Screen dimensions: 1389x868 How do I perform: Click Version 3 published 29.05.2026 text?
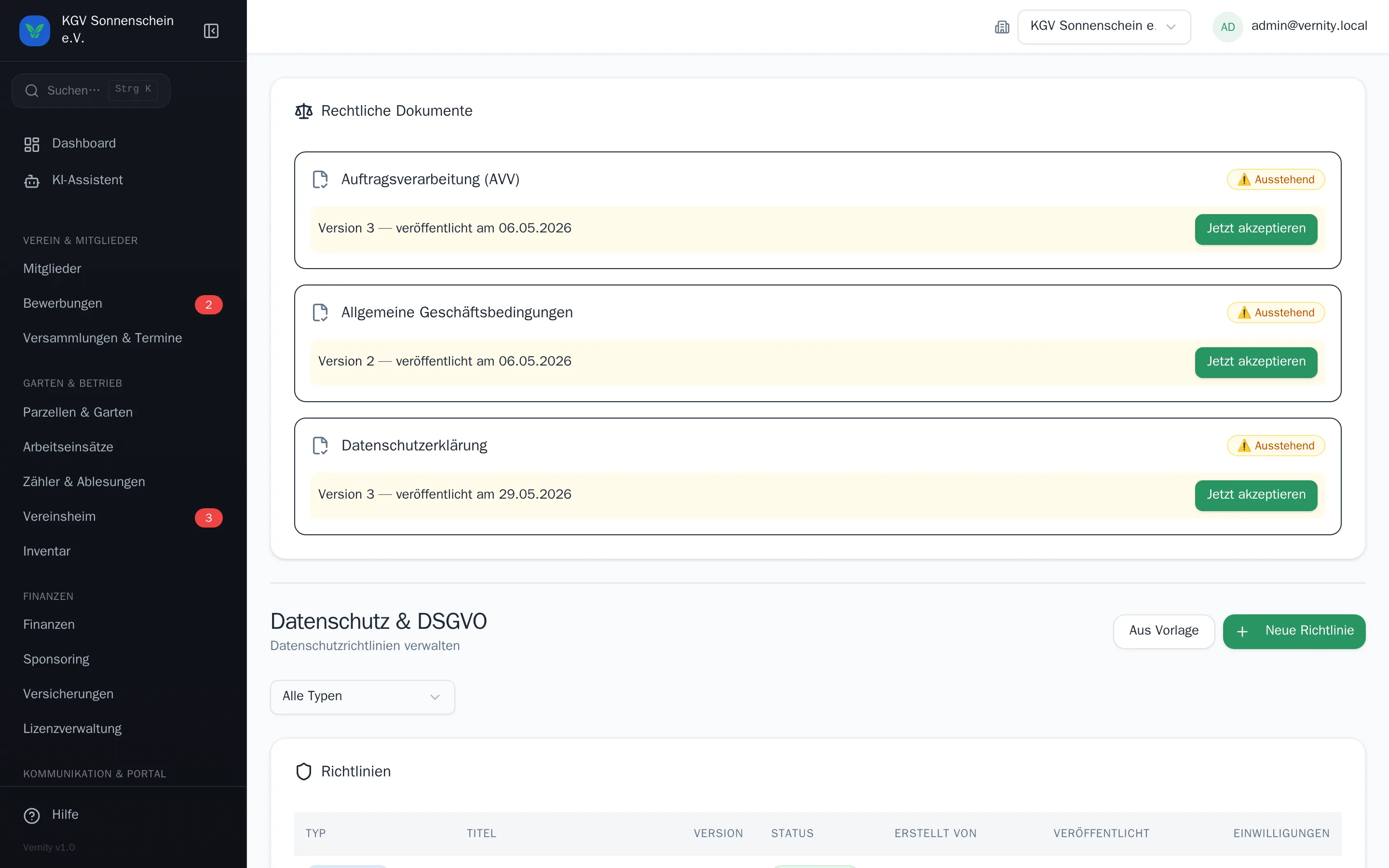tap(445, 494)
